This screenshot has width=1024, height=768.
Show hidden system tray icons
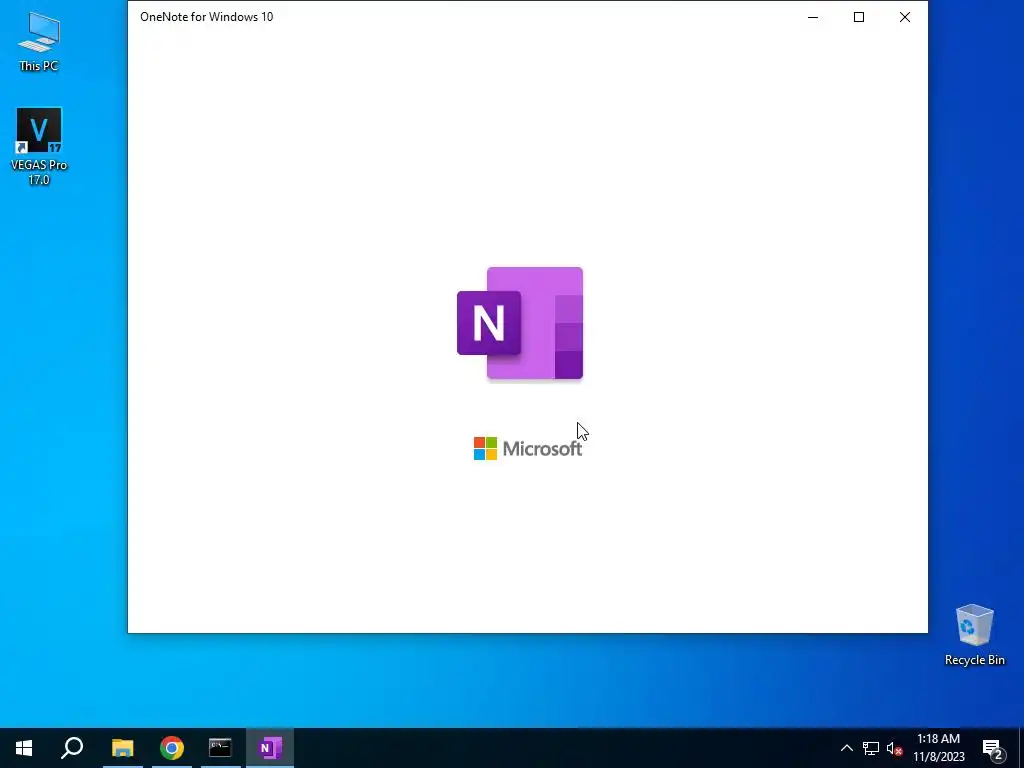coord(846,748)
